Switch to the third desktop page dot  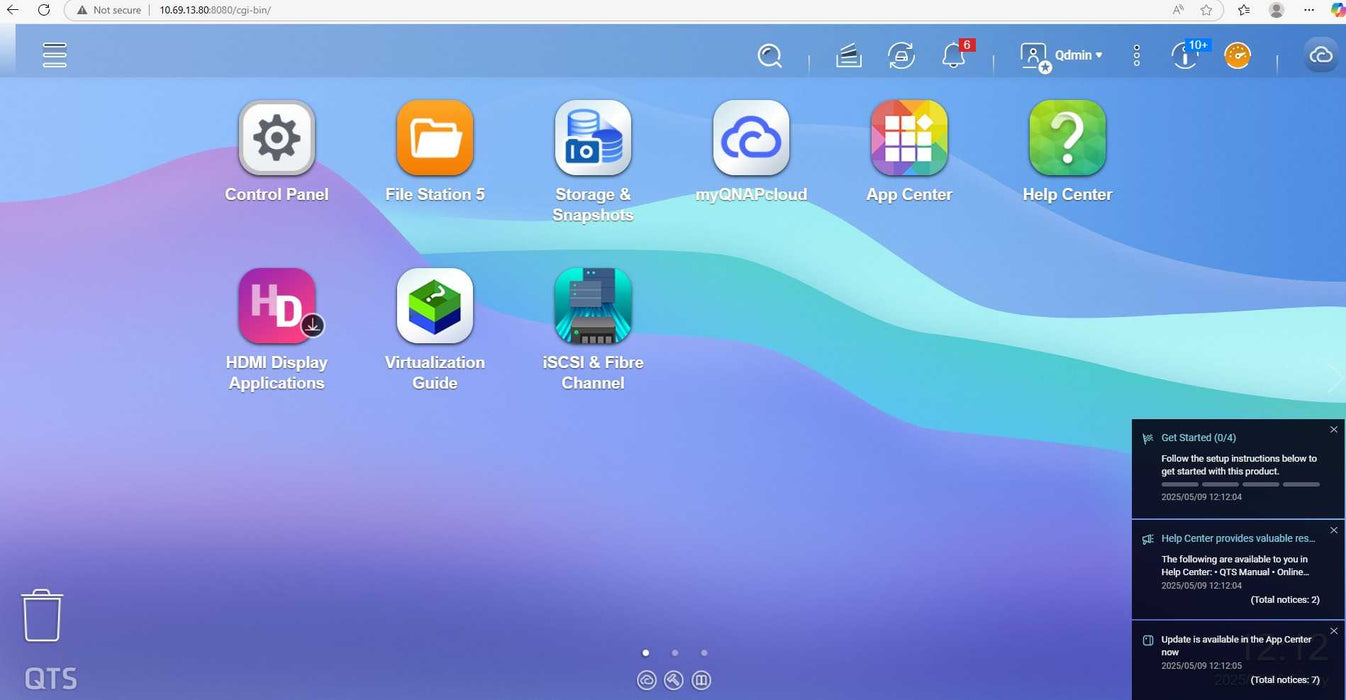point(704,652)
